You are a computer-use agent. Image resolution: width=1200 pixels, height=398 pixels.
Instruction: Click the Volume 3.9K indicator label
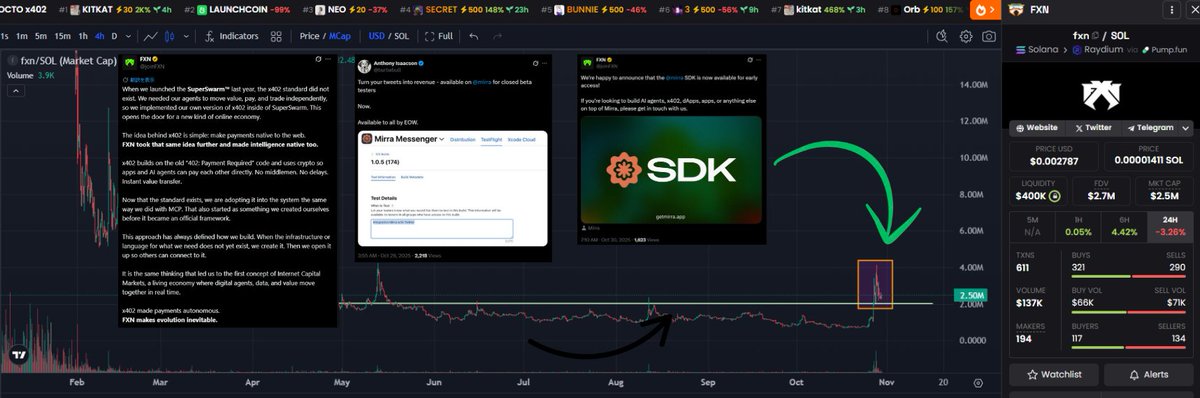(31, 75)
